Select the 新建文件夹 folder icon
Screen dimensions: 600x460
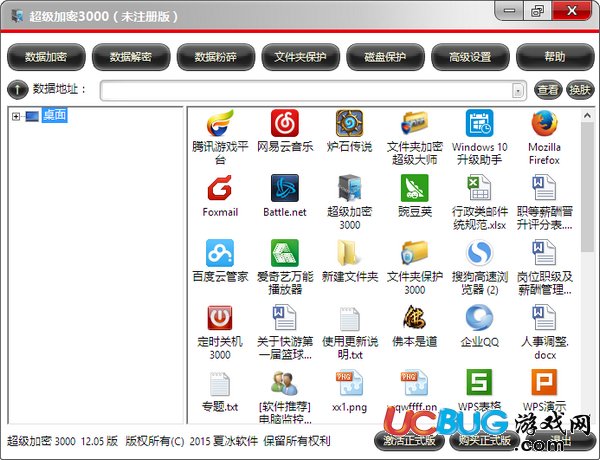click(349, 253)
